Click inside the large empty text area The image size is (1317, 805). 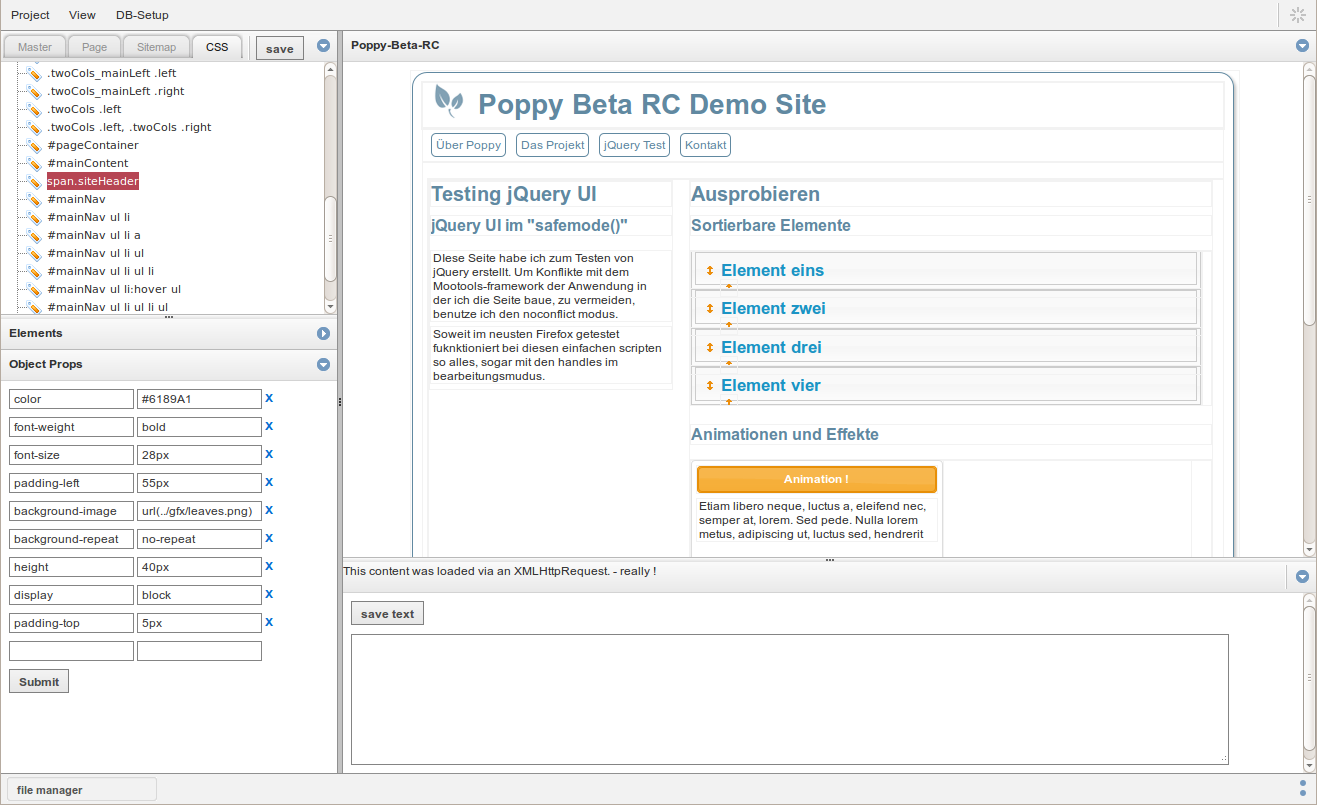790,699
